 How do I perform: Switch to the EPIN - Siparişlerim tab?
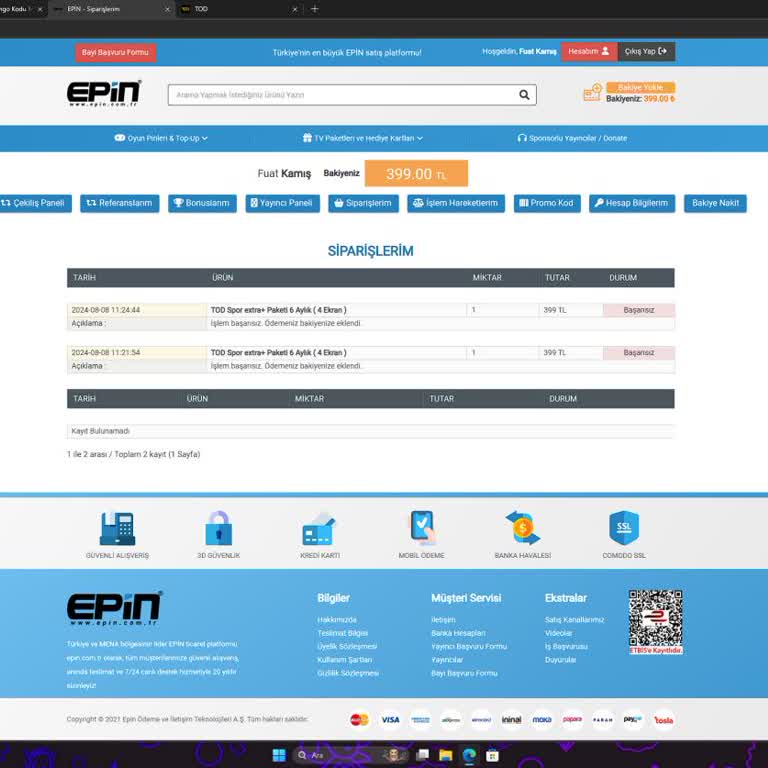pos(112,9)
